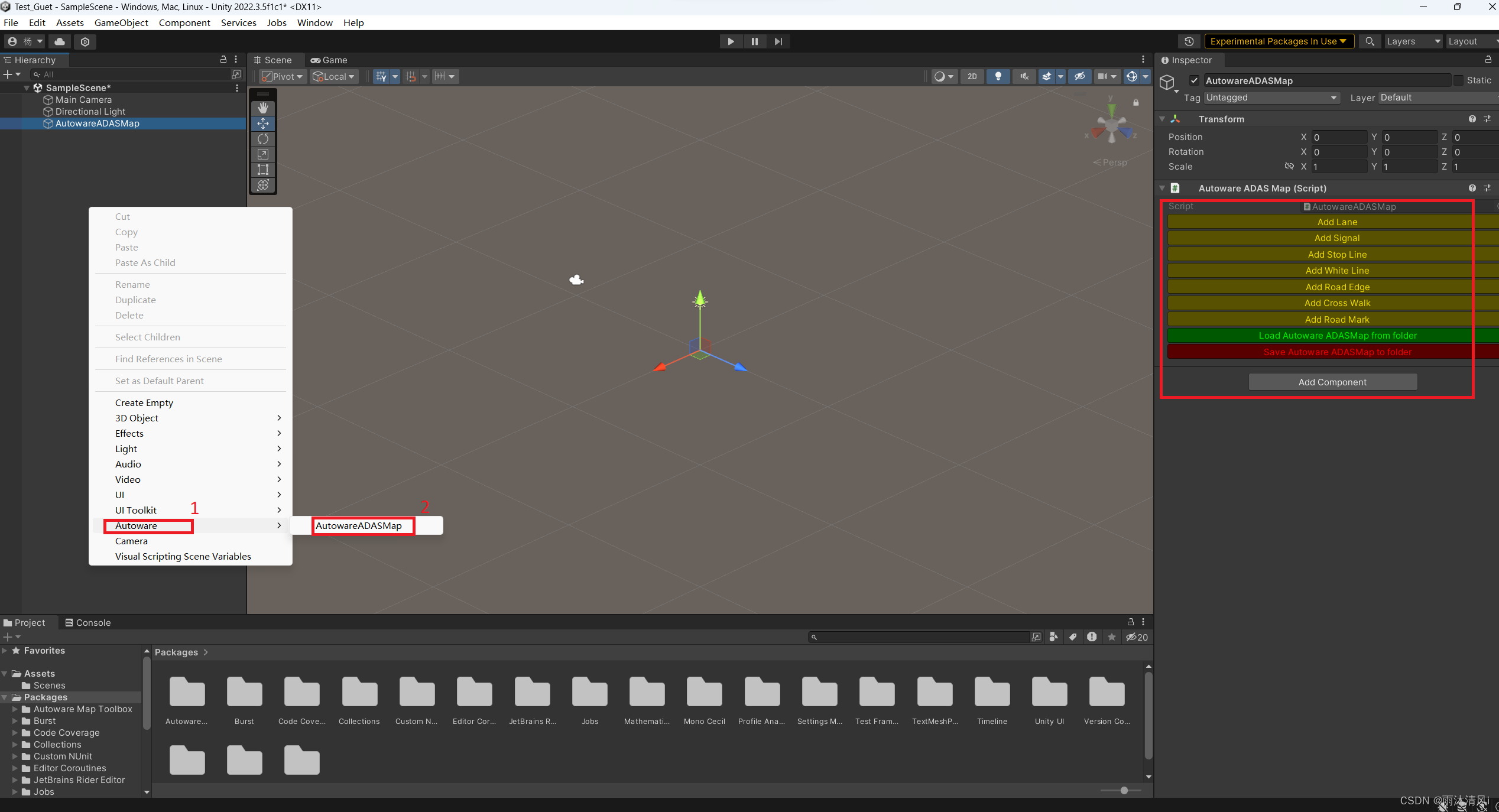Click the Play button

[x=731, y=41]
